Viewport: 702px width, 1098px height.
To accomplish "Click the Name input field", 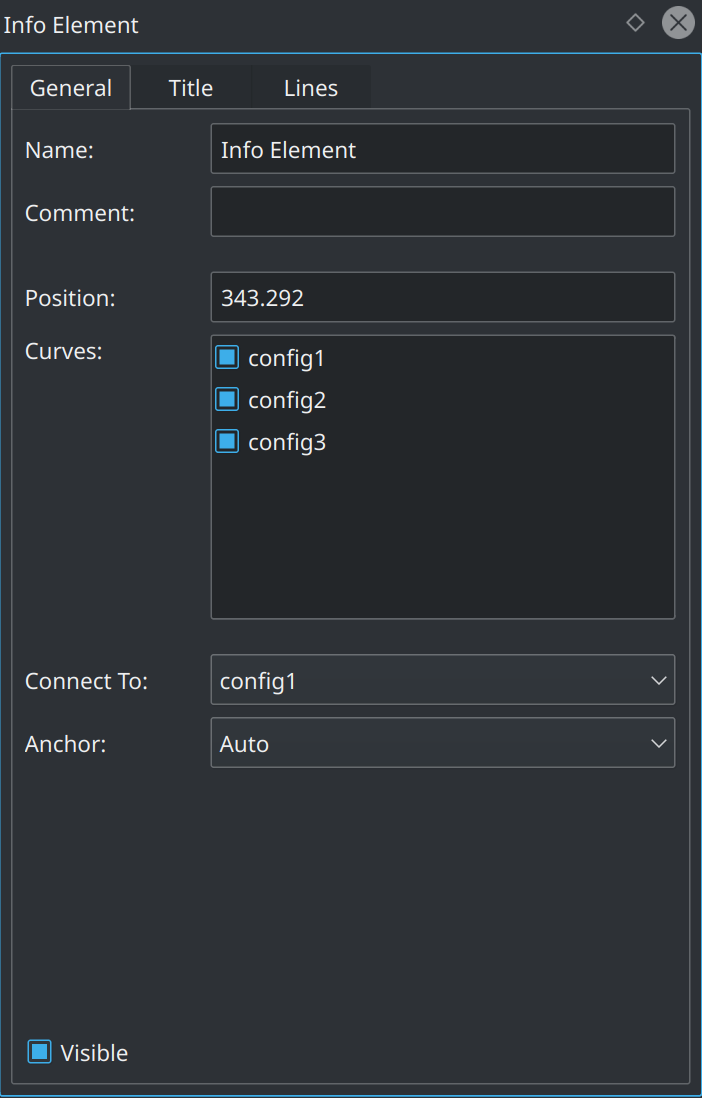I will click(x=443, y=149).
